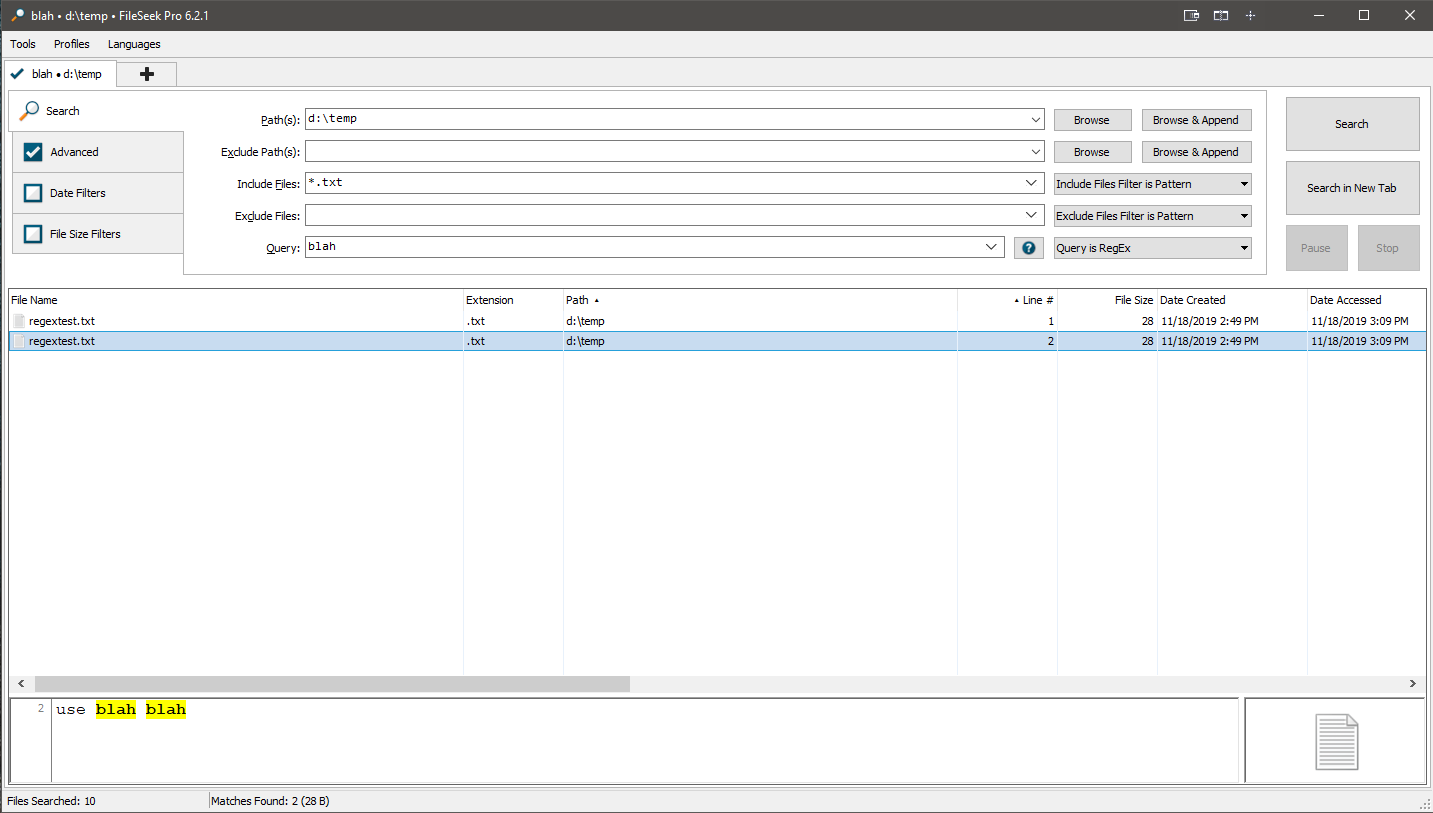The height and width of the screenshot is (813, 1433).
Task: Click the leftmost title bar monitor icon
Action: [1191, 15]
